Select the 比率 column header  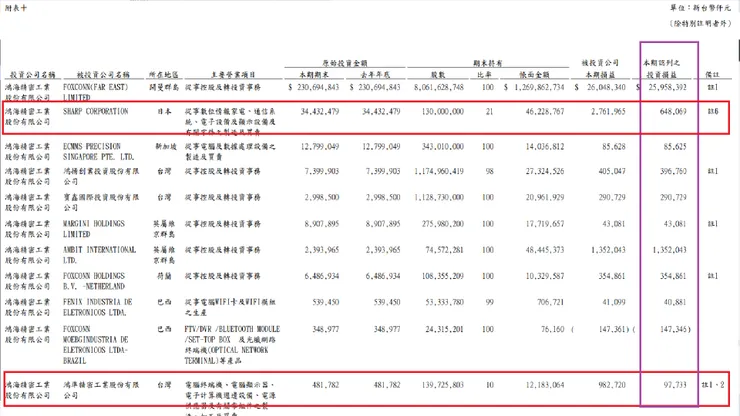point(484,75)
